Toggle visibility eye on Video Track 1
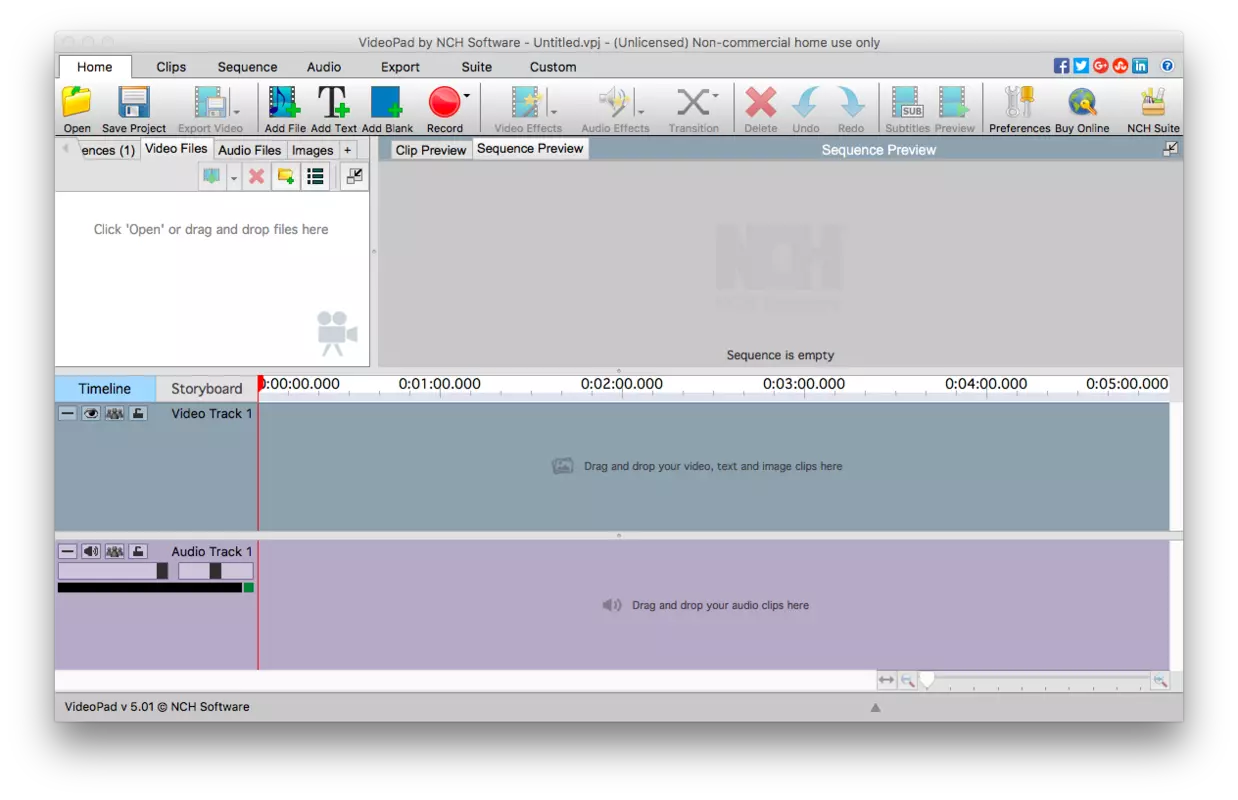The image size is (1238, 800). pos(90,413)
